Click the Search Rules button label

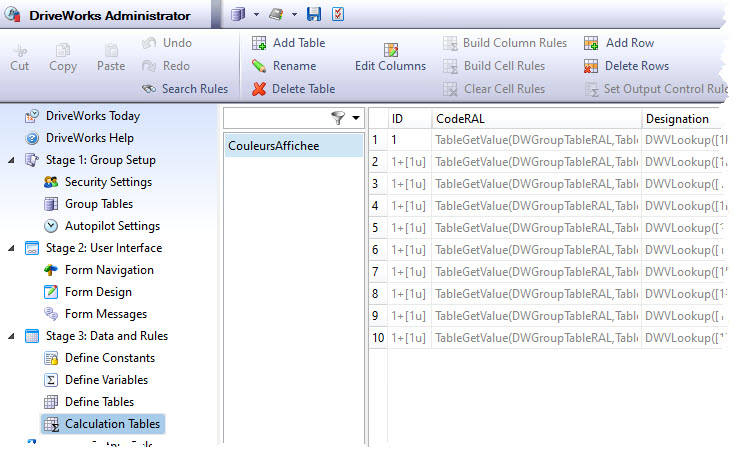tap(195, 89)
